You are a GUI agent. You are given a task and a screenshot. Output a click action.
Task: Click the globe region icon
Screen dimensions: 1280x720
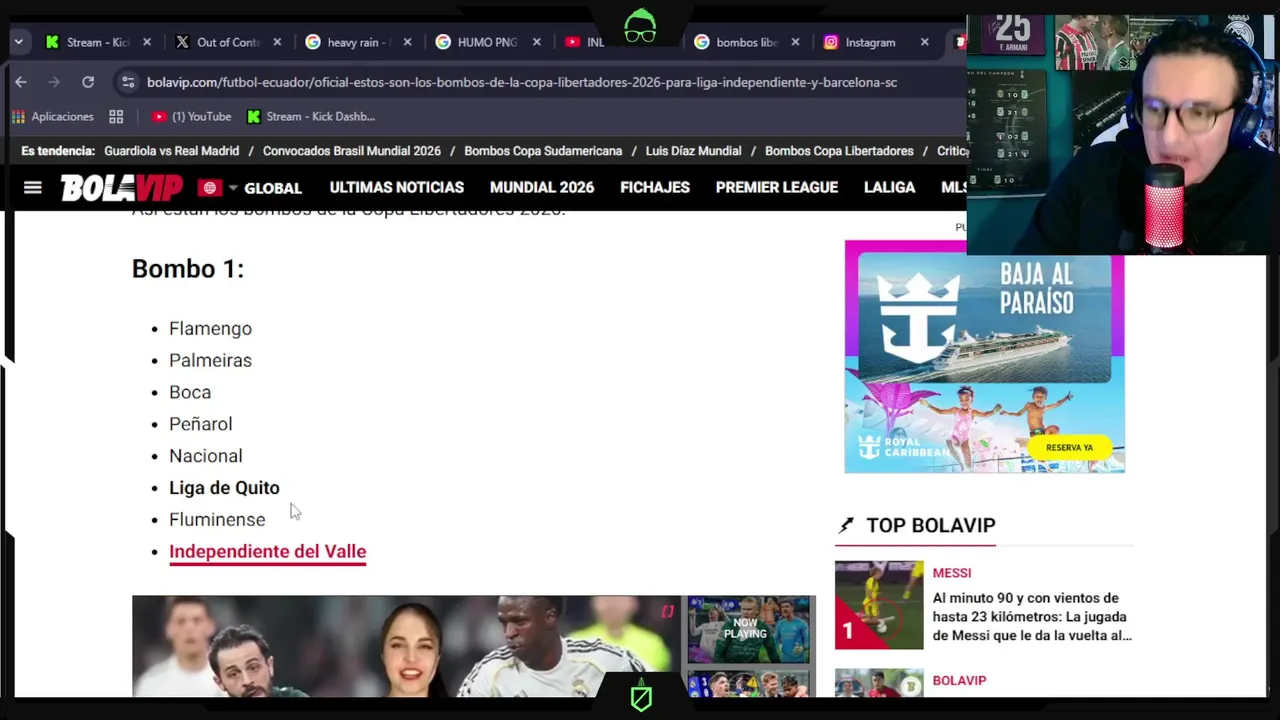(209, 187)
